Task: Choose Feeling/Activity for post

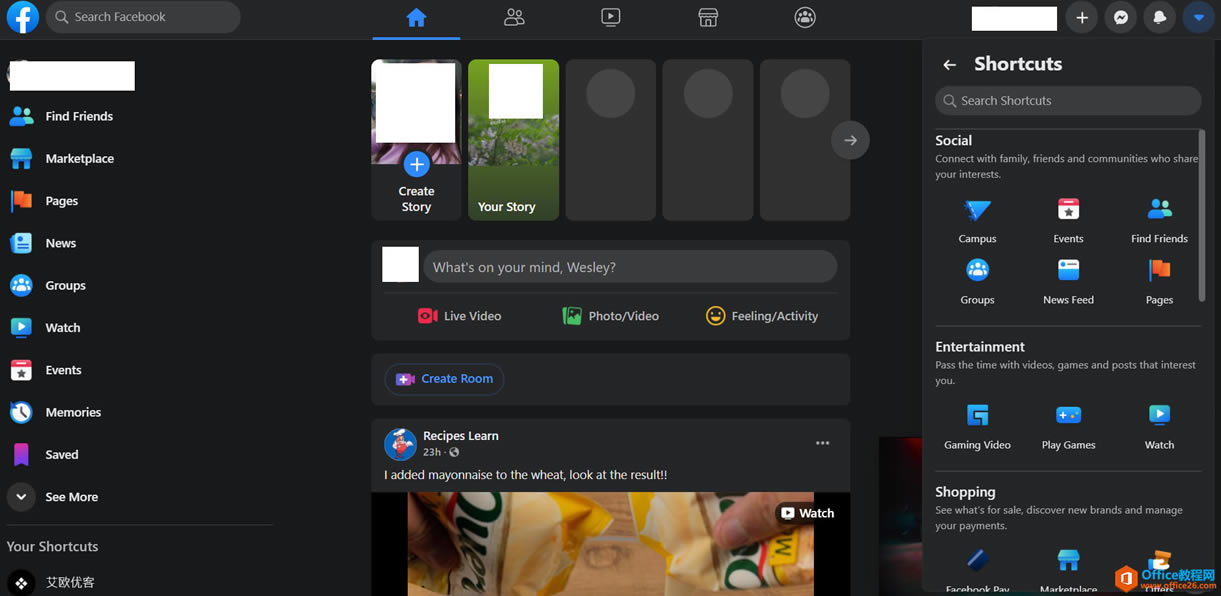Action: (x=762, y=316)
